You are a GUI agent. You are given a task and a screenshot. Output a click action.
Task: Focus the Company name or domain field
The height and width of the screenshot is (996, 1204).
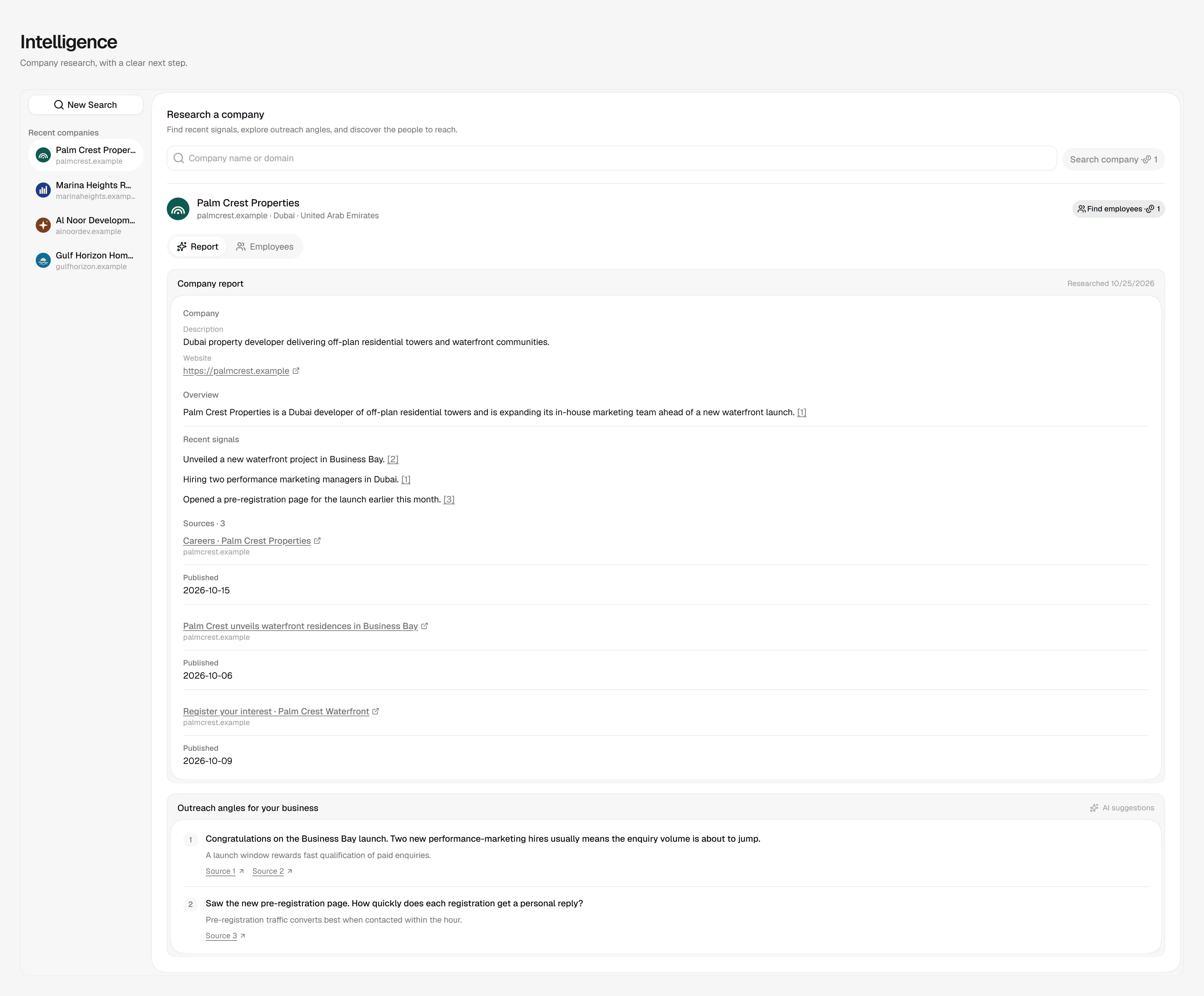click(x=612, y=158)
